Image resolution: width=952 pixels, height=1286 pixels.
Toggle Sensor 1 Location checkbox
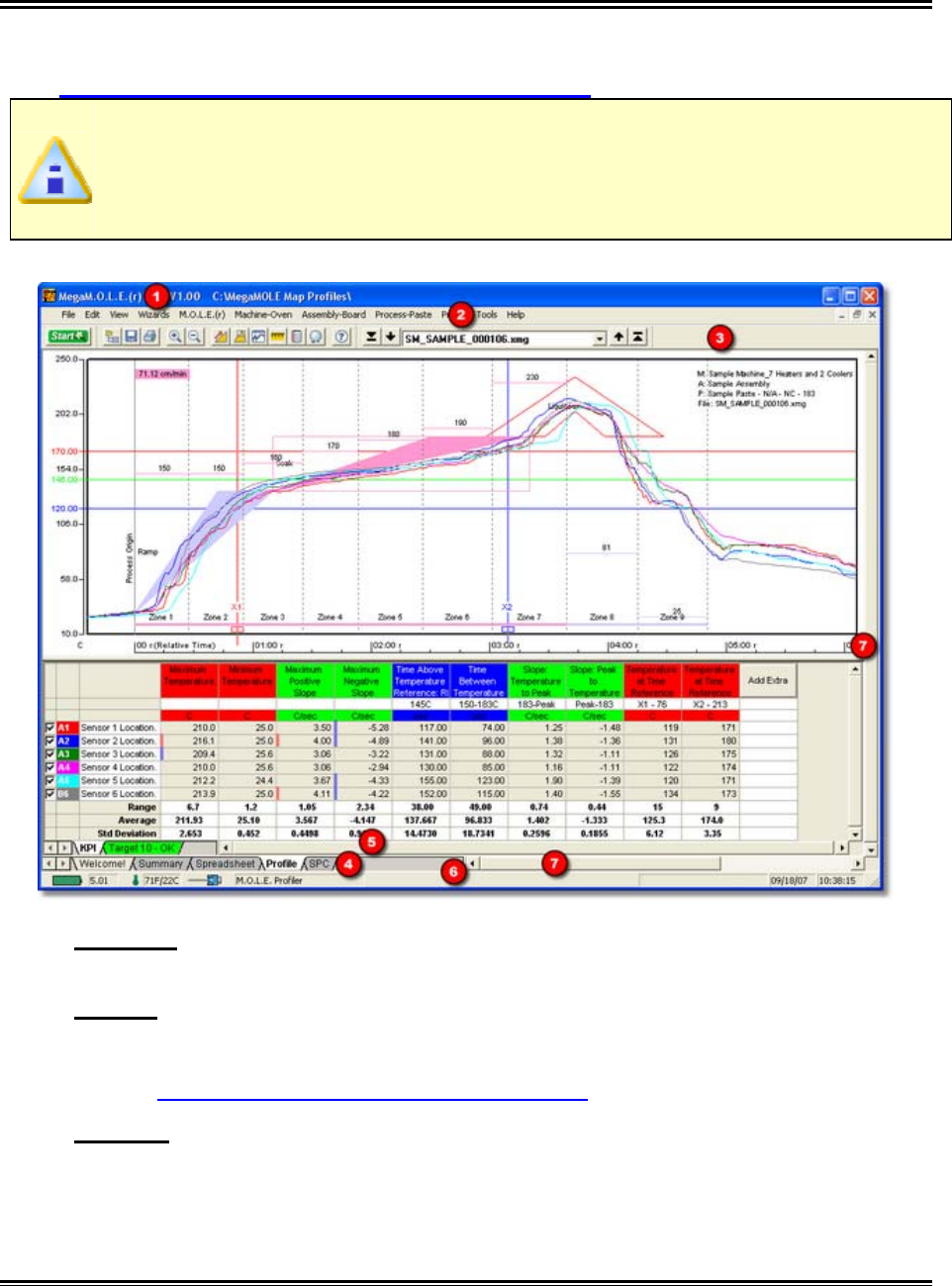click(x=50, y=728)
